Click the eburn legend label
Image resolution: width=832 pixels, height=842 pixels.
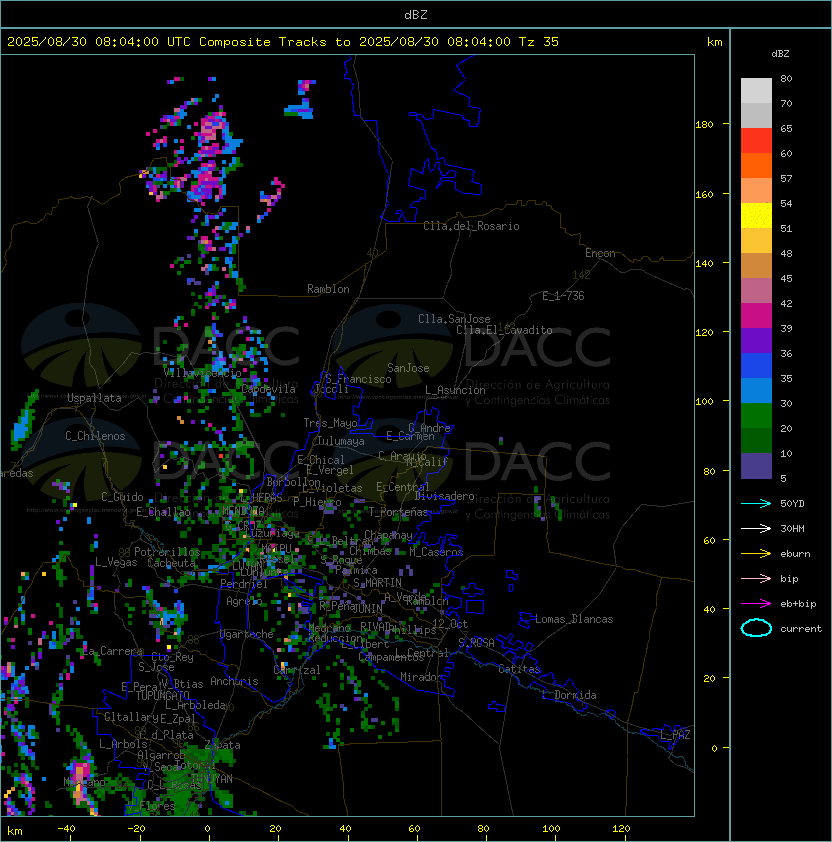pyautogui.click(x=795, y=554)
